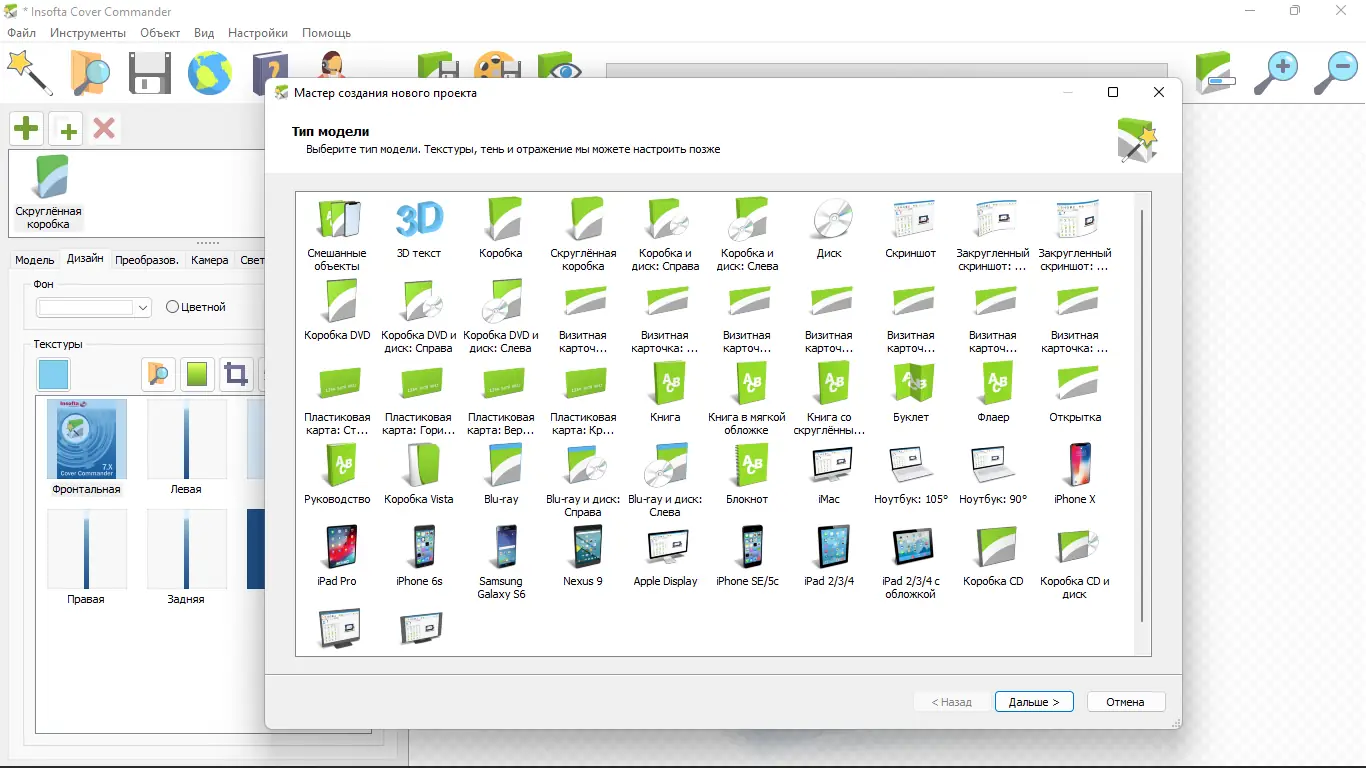Open the Инструменты menu
The height and width of the screenshot is (768, 1366).
coord(88,33)
